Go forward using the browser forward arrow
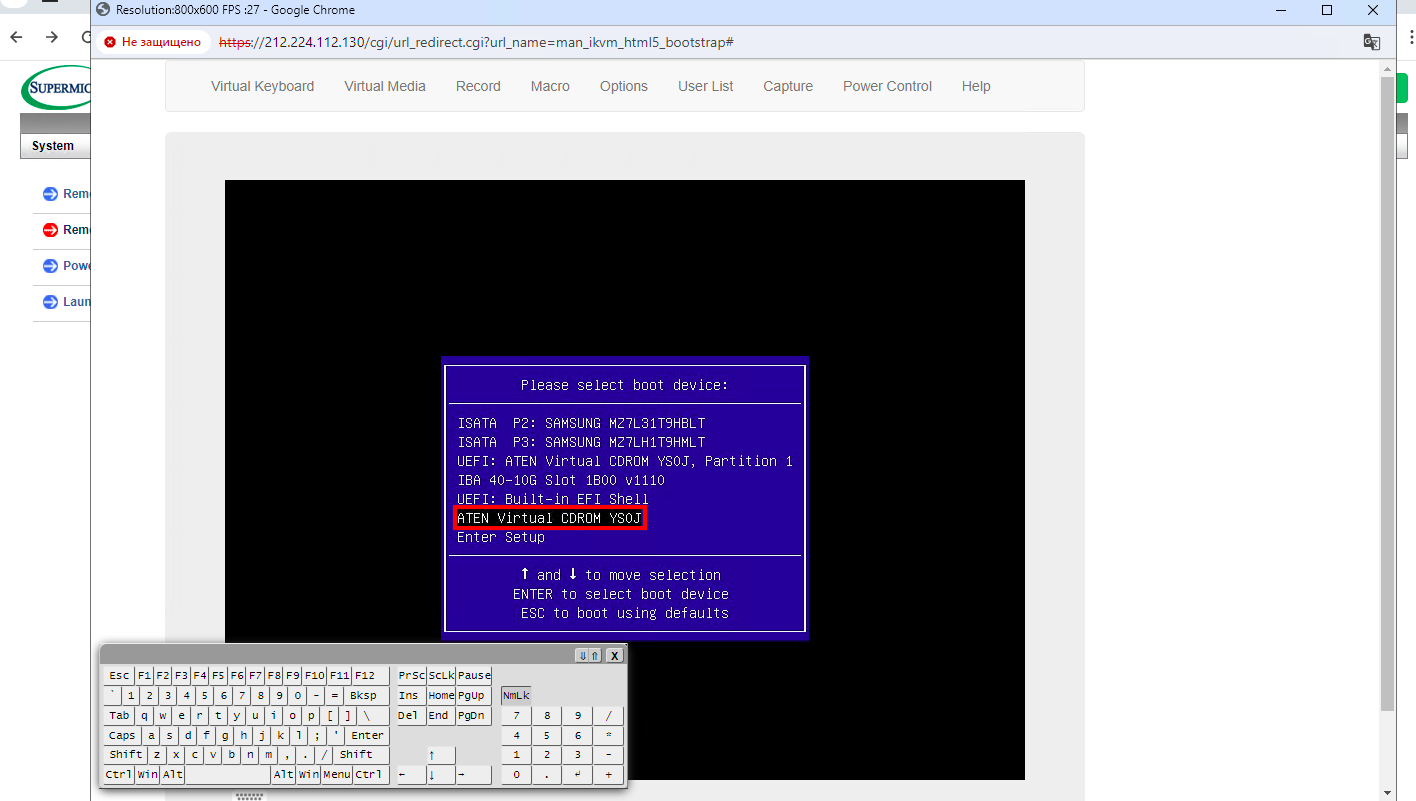 click(x=52, y=37)
